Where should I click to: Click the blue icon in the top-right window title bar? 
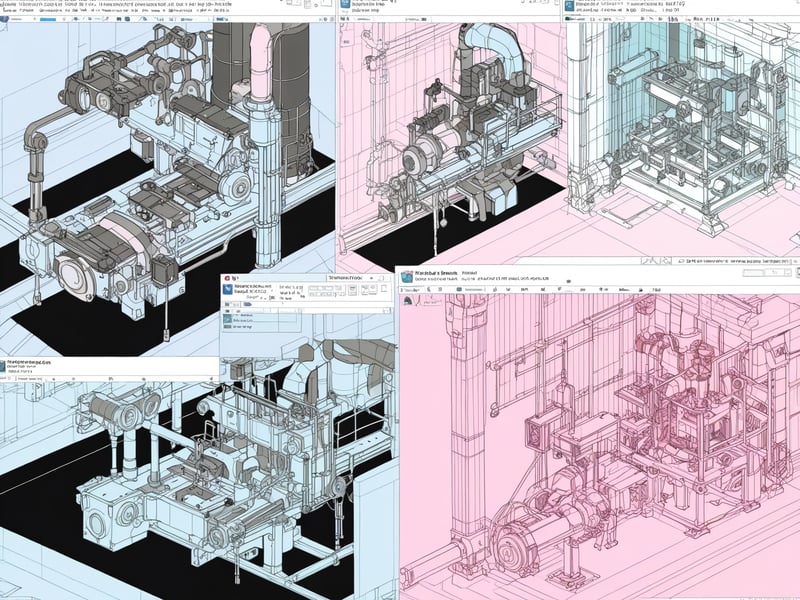click(570, 4)
